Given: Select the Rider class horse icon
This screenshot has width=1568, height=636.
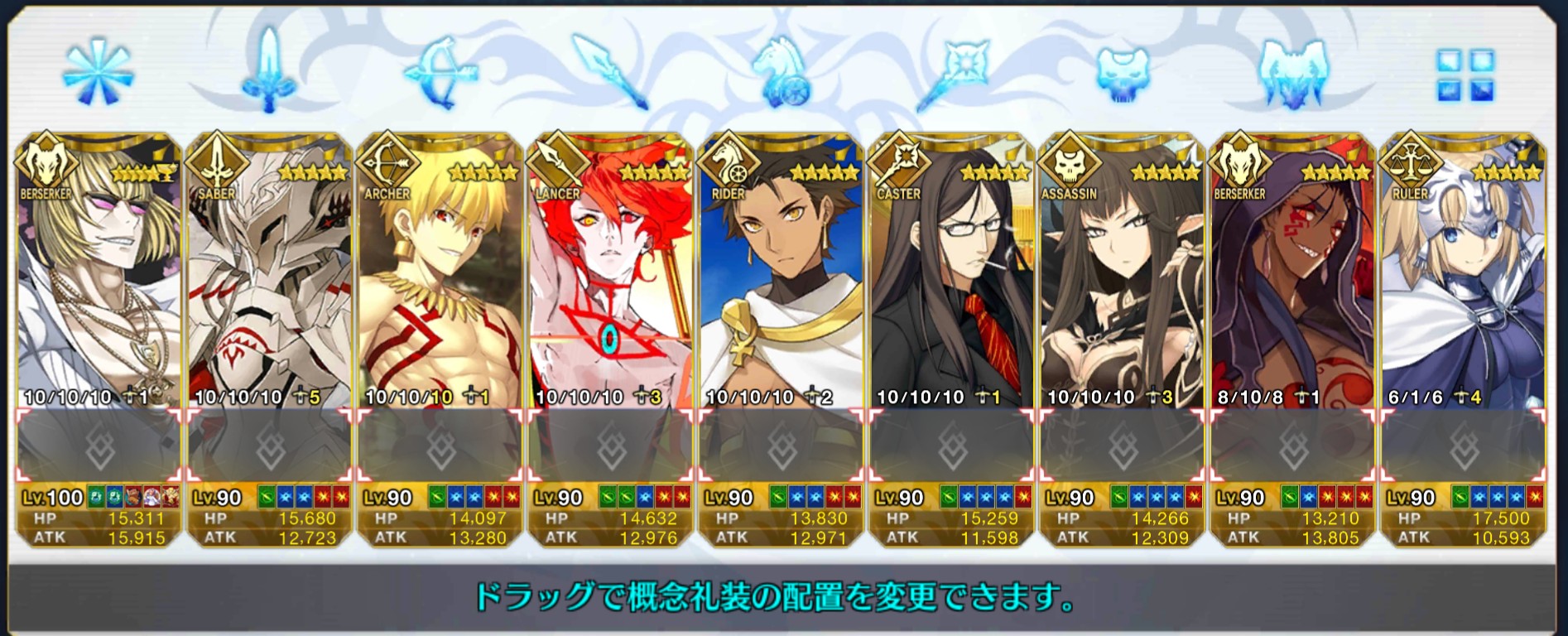Looking at the screenshot, I should (782, 74).
